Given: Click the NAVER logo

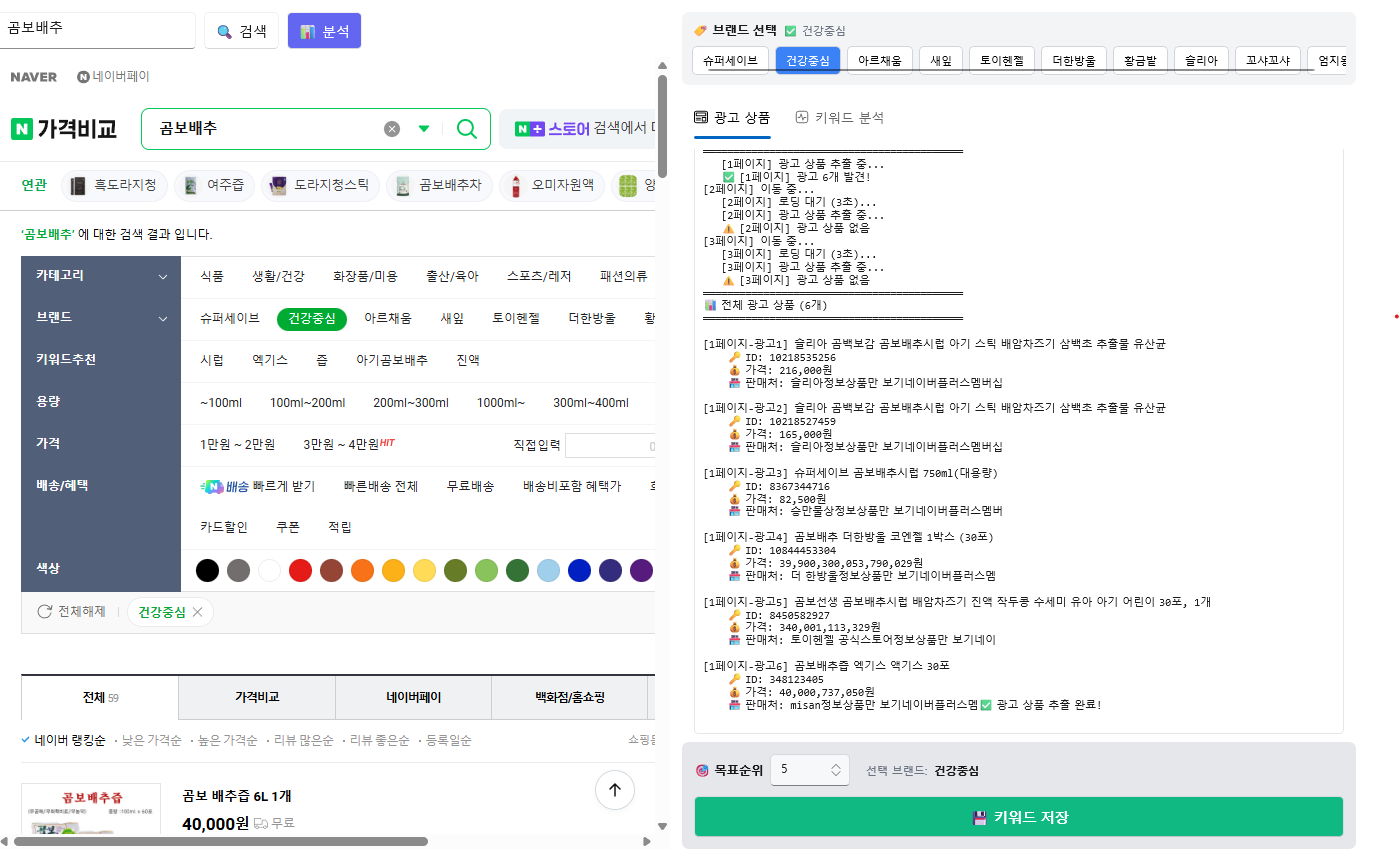Looking at the screenshot, I should coord(33,76).
